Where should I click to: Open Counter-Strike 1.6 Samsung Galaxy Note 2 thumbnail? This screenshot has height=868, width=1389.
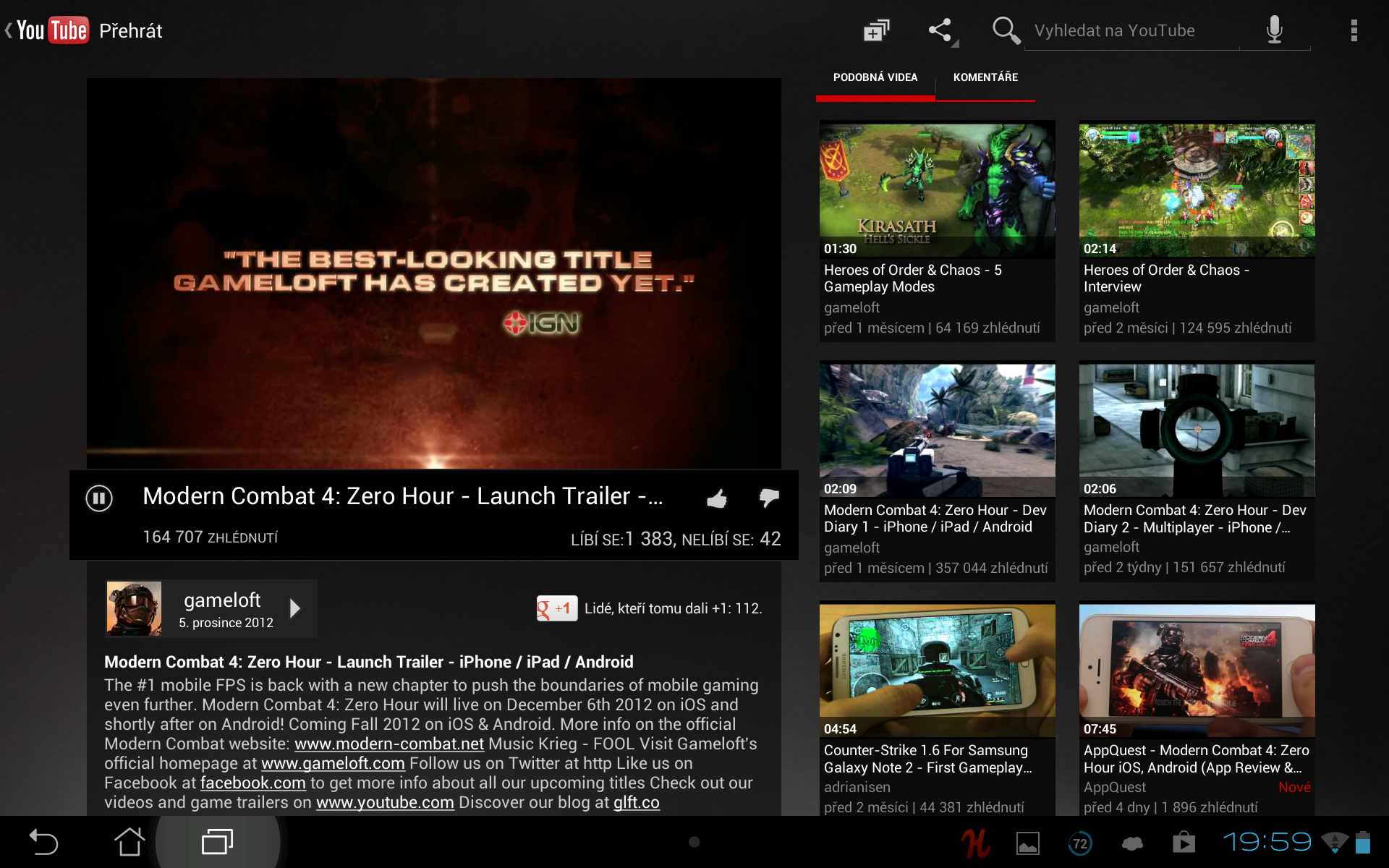pos(937,670)
